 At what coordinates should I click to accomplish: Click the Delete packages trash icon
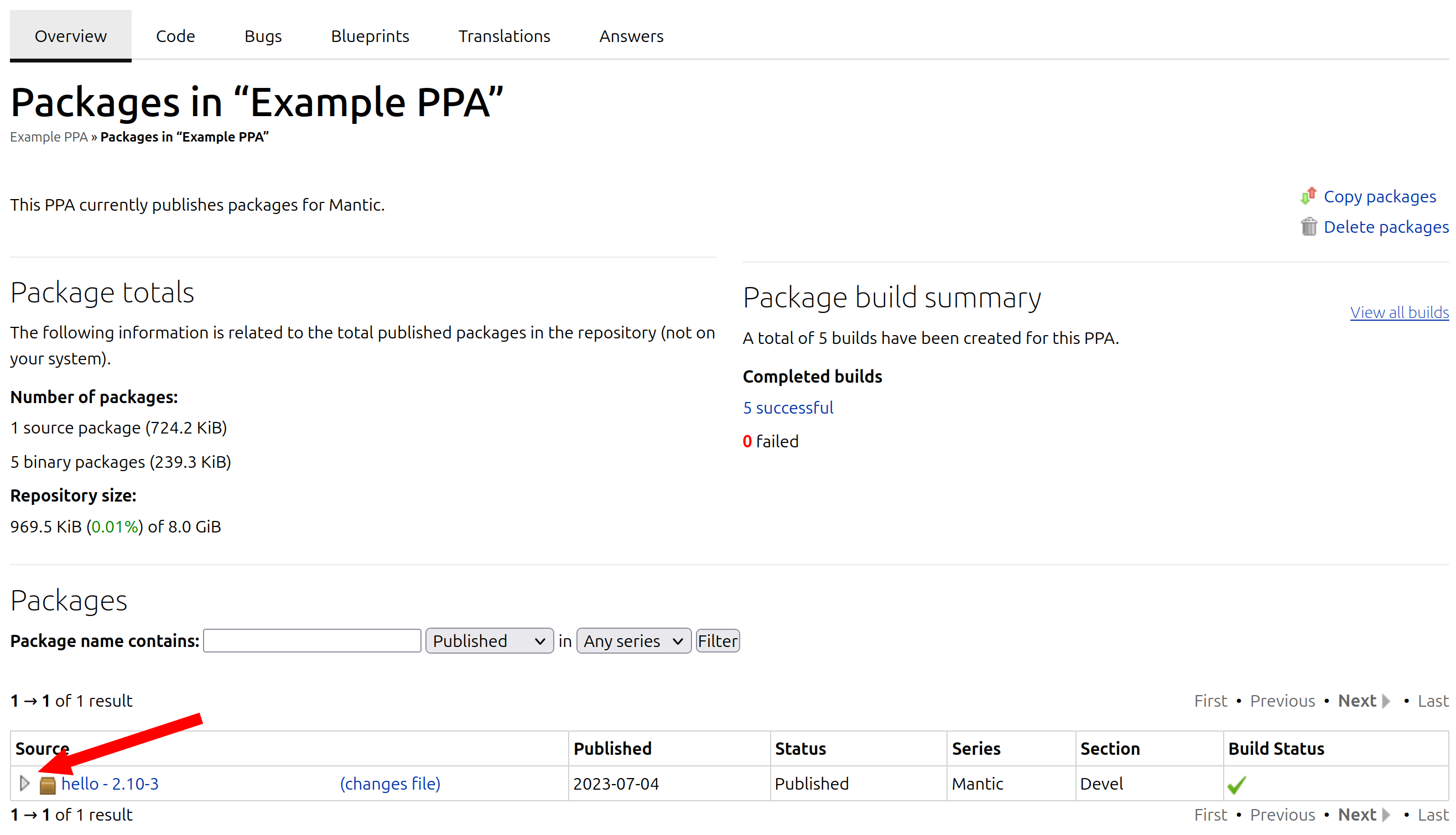[1308, 227]
